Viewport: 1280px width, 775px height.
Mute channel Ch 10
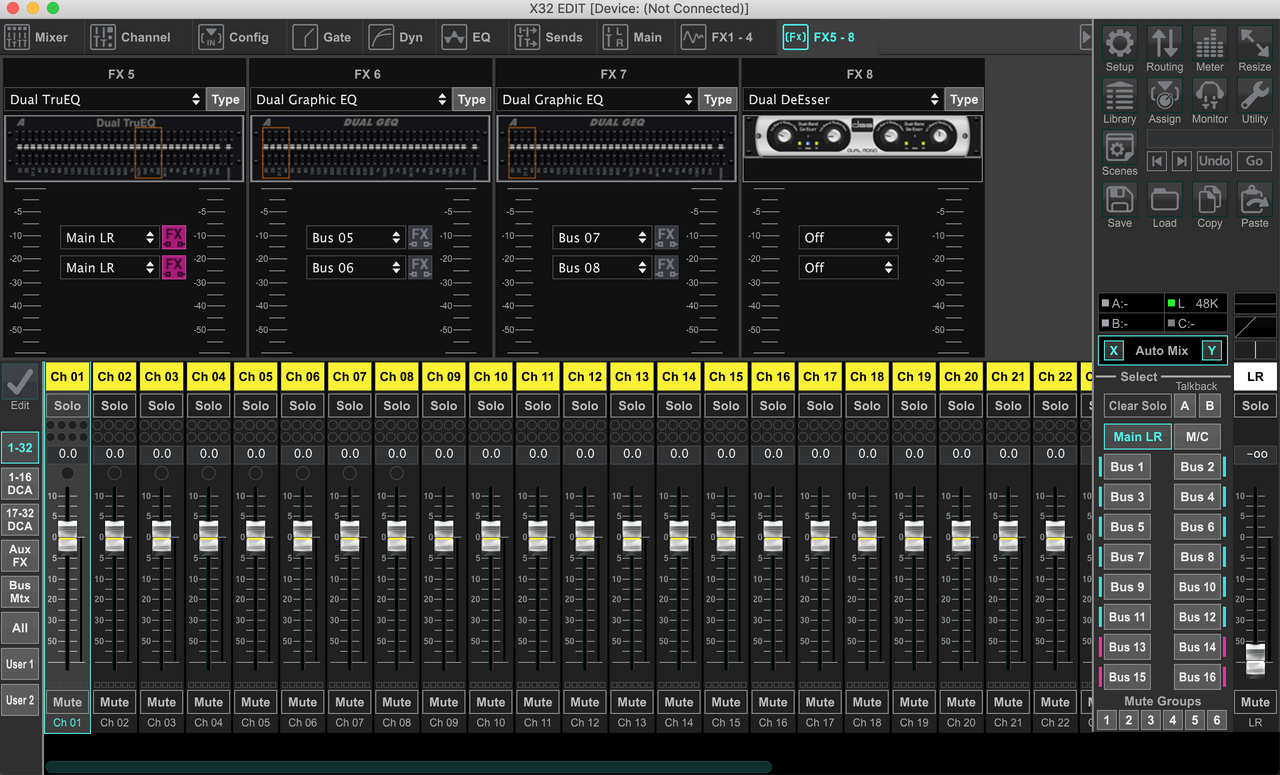[x=491, y=701]
